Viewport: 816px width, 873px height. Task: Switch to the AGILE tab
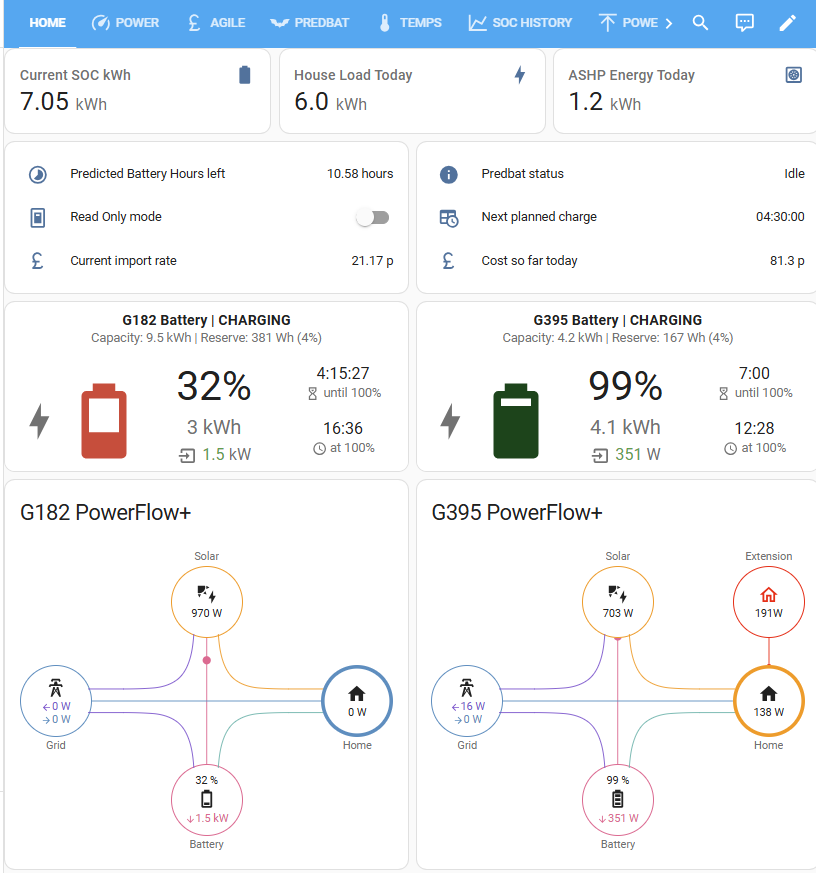[x=217, y=23]
